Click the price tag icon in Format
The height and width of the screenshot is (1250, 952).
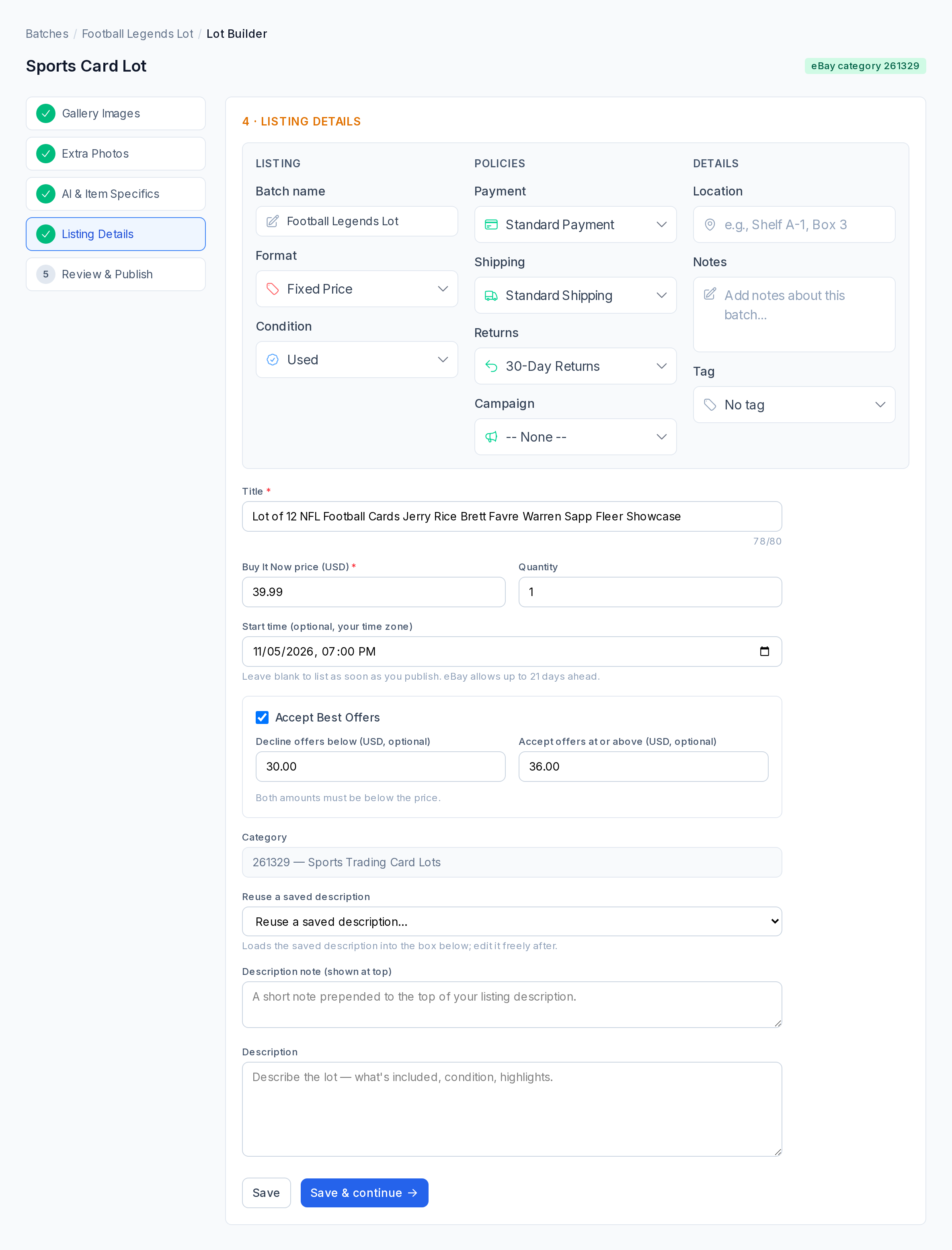(x=273, y=289)
